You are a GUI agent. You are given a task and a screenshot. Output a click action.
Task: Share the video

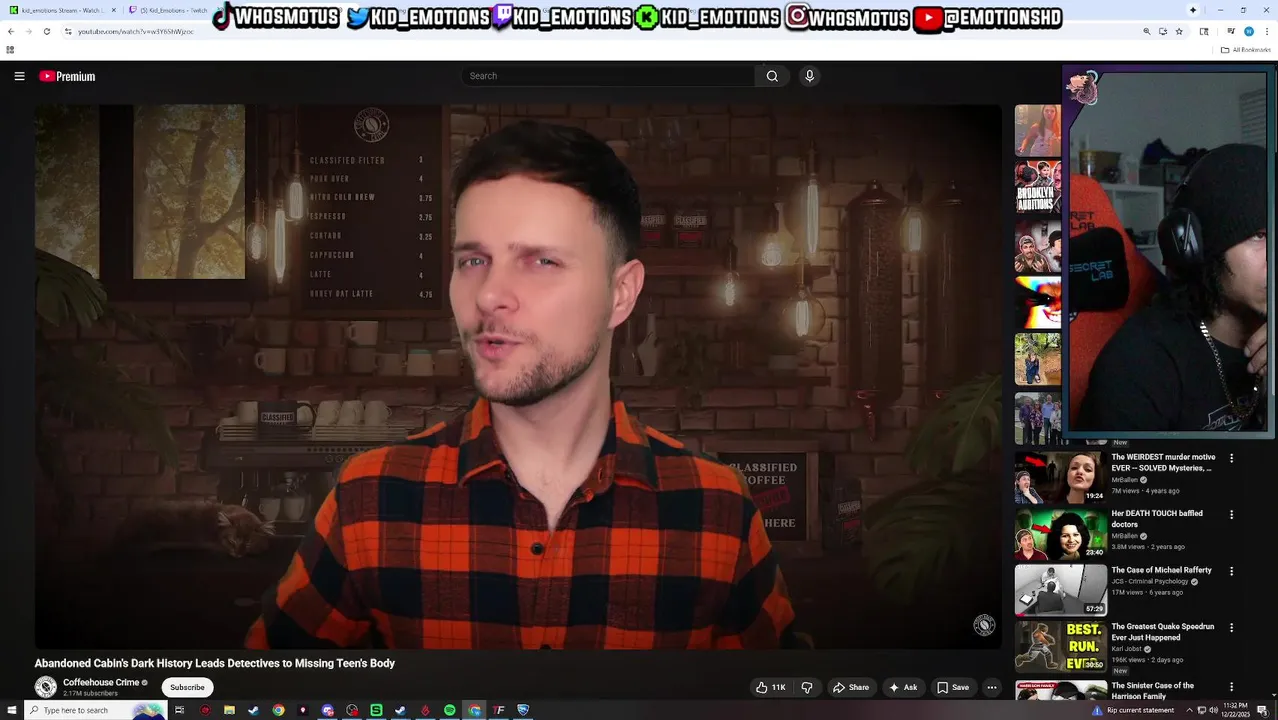(x=851, y=687)
